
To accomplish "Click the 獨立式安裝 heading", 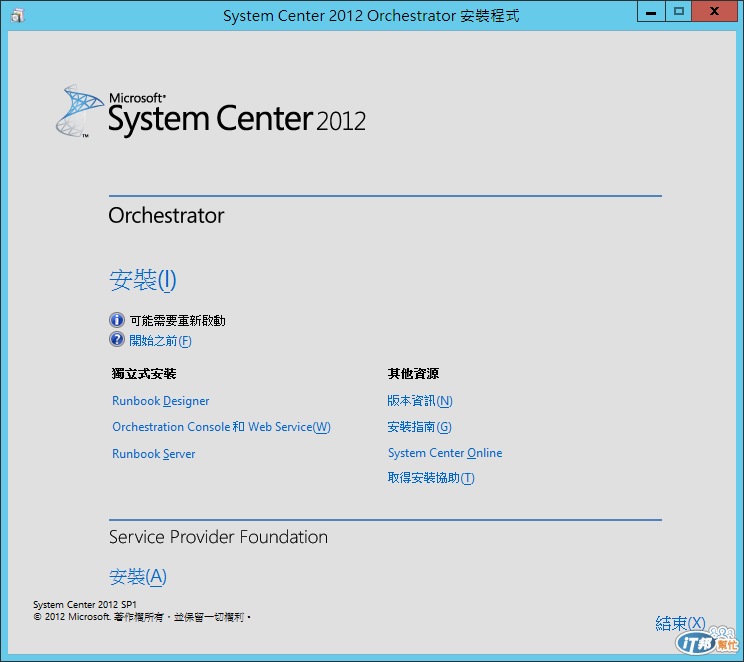I will click(144, 373).
